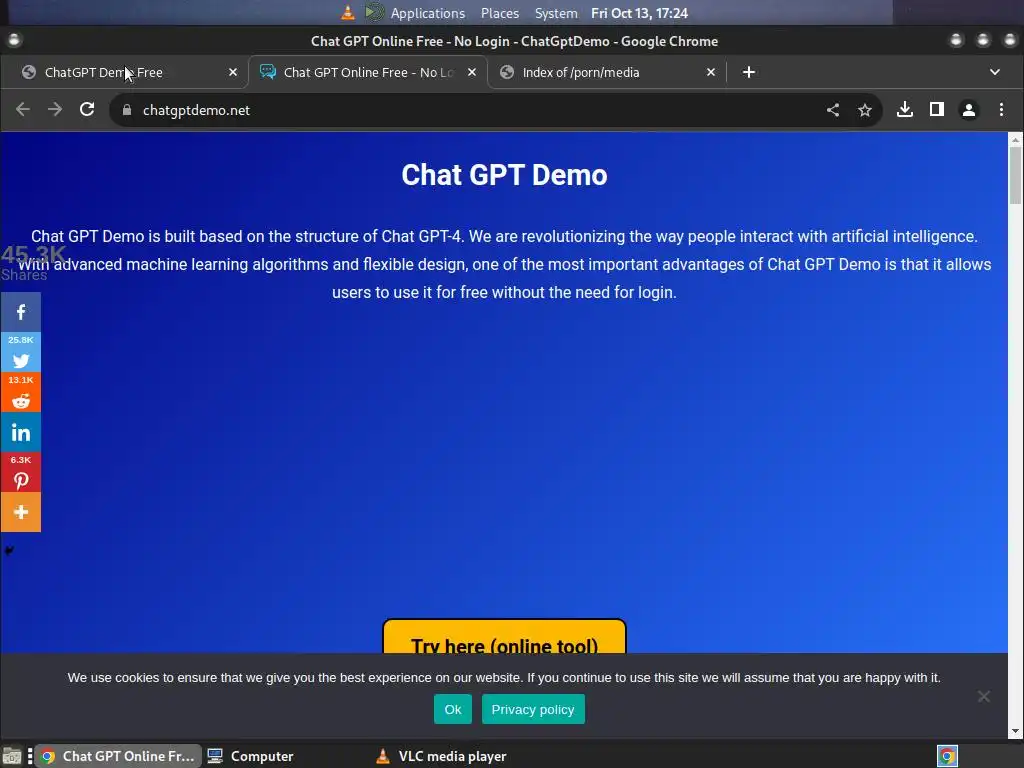Screen dimensions: 1024x768
Task: Collapse the share sidebar arrow
Action: [8, 550]
